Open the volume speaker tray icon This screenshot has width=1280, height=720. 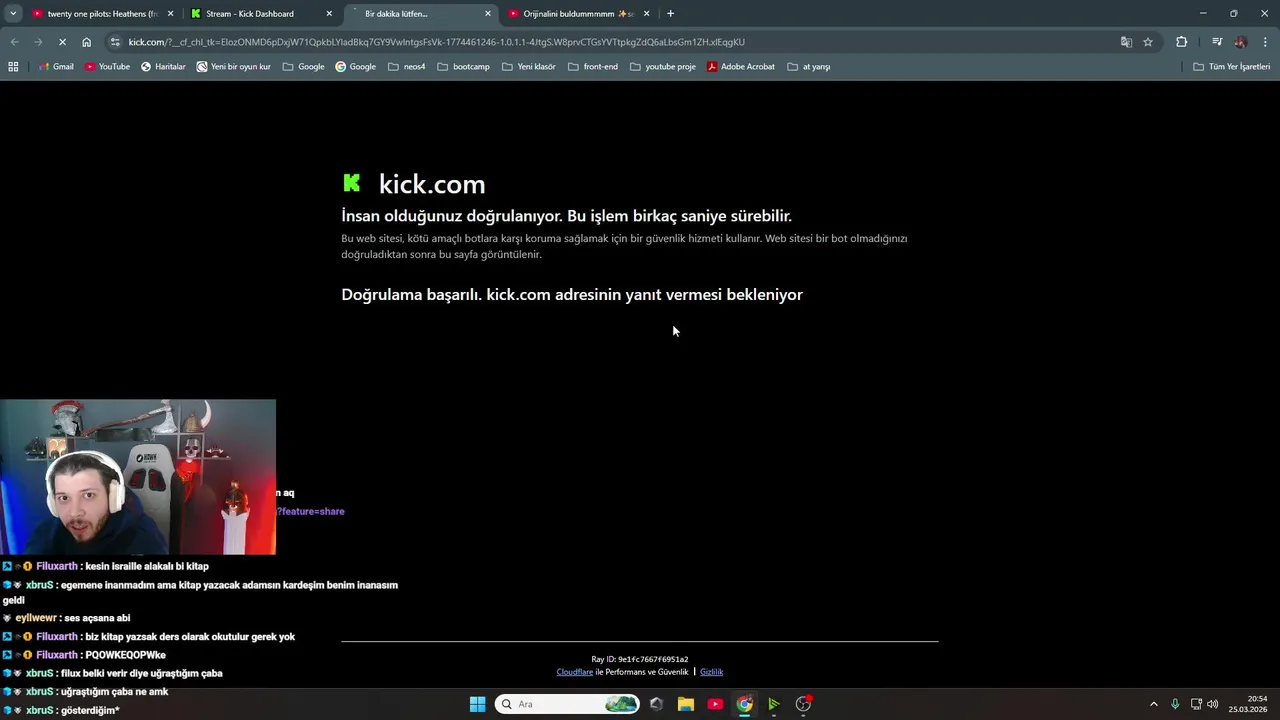[x=1213, y=704]
